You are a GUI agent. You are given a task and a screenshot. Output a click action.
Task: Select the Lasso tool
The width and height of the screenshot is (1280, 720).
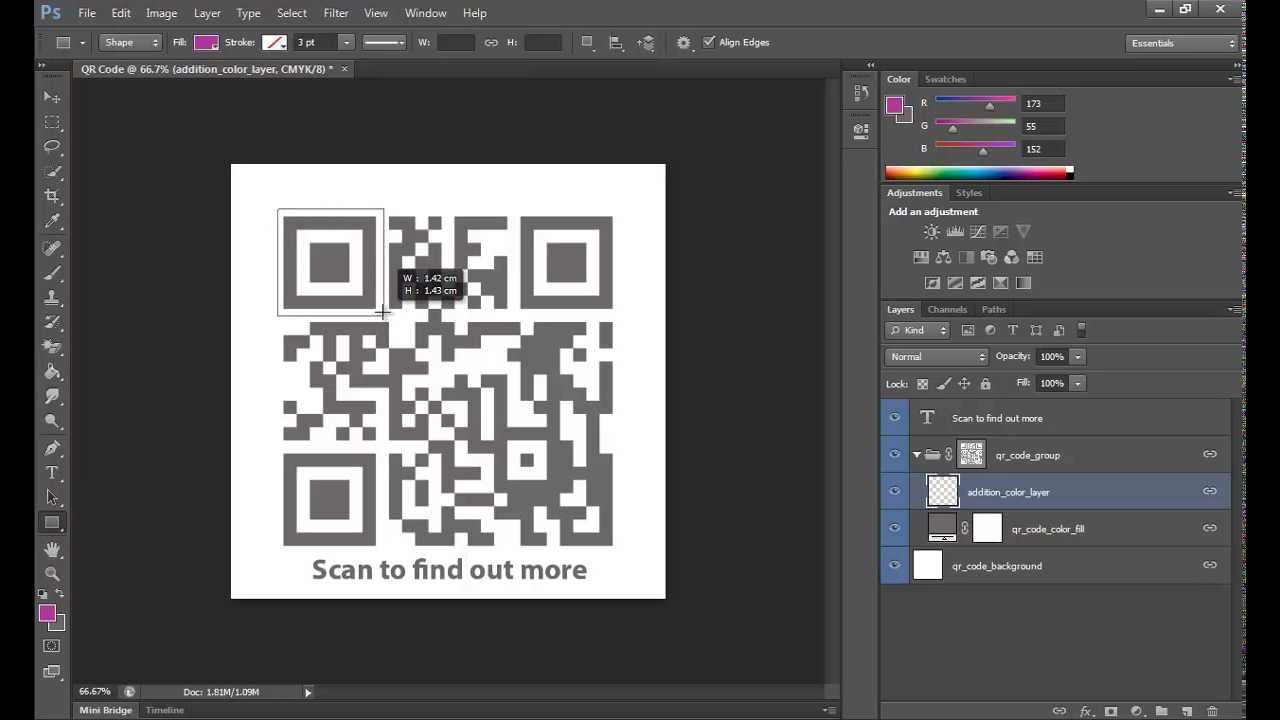tap(52, 147)
